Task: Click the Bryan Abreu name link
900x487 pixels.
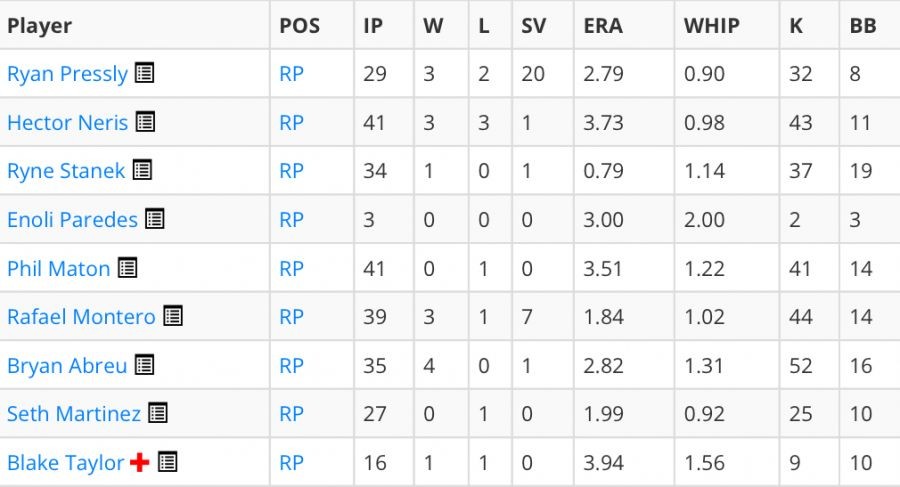Action: (67, 366)
